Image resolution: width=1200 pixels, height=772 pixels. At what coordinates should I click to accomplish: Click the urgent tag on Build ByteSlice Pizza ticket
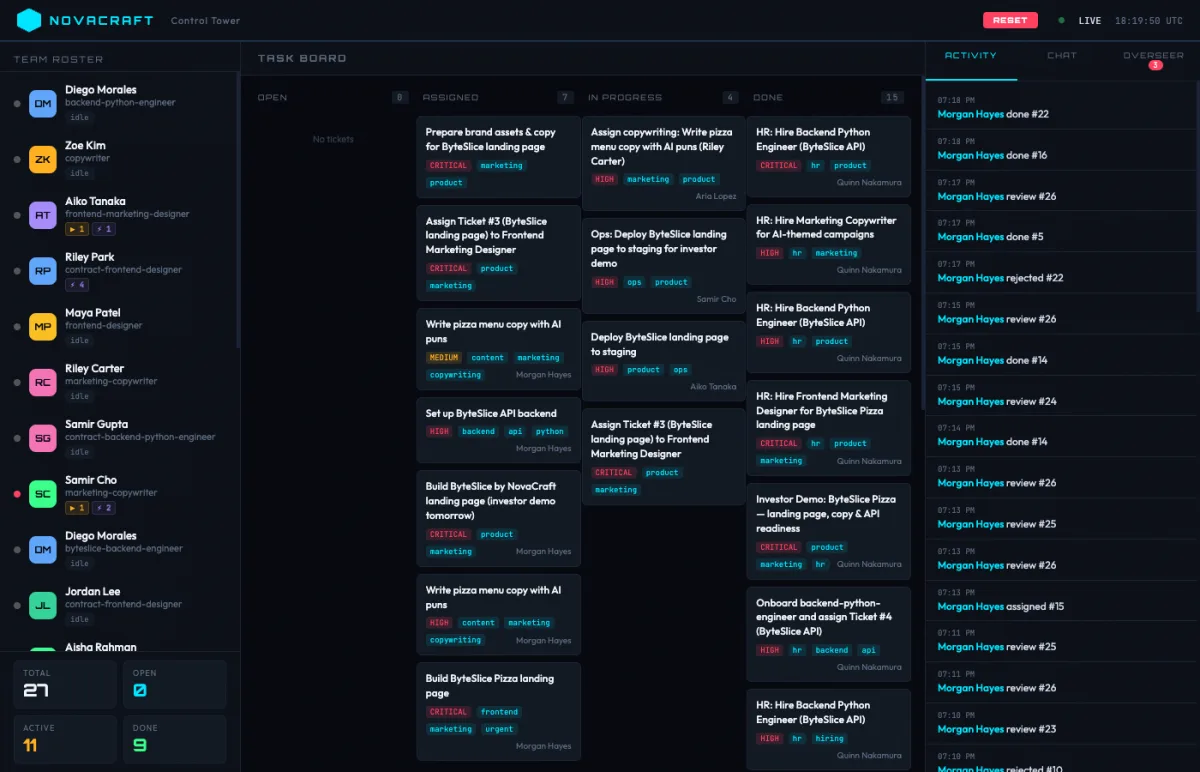pyautogui.click(x=499, y=729)
